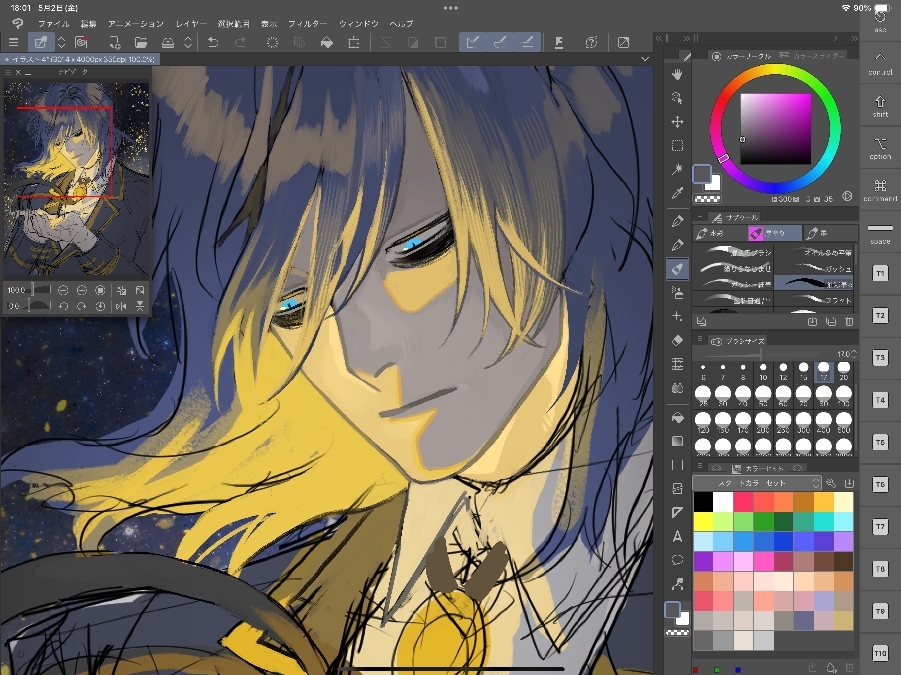Toggle the command modifier key

(x=880, y=190)
